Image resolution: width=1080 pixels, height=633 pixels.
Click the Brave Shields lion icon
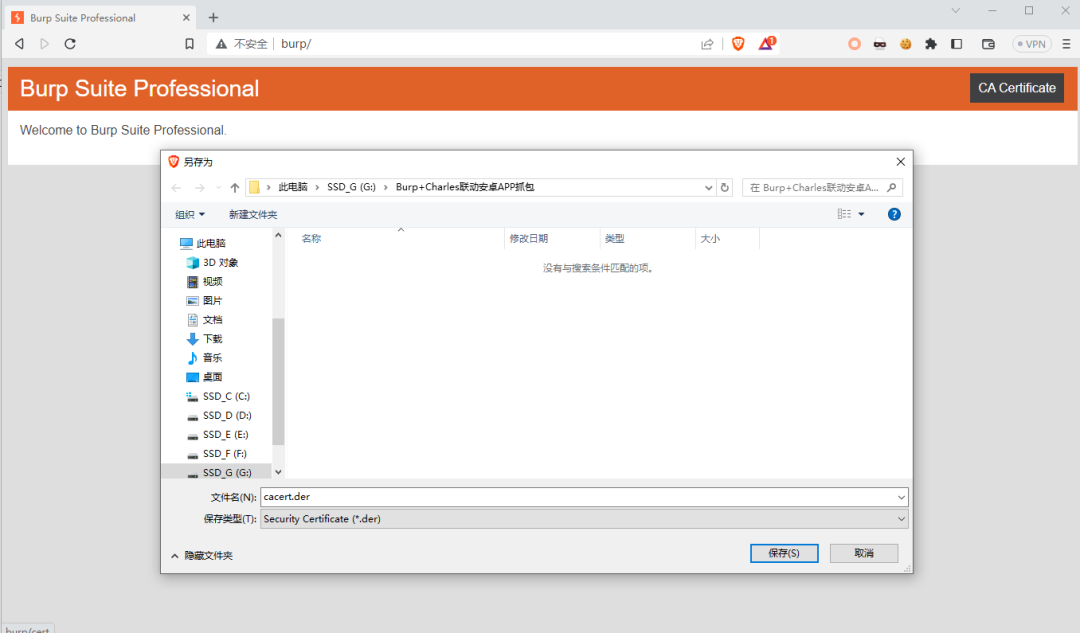[738, 44]
